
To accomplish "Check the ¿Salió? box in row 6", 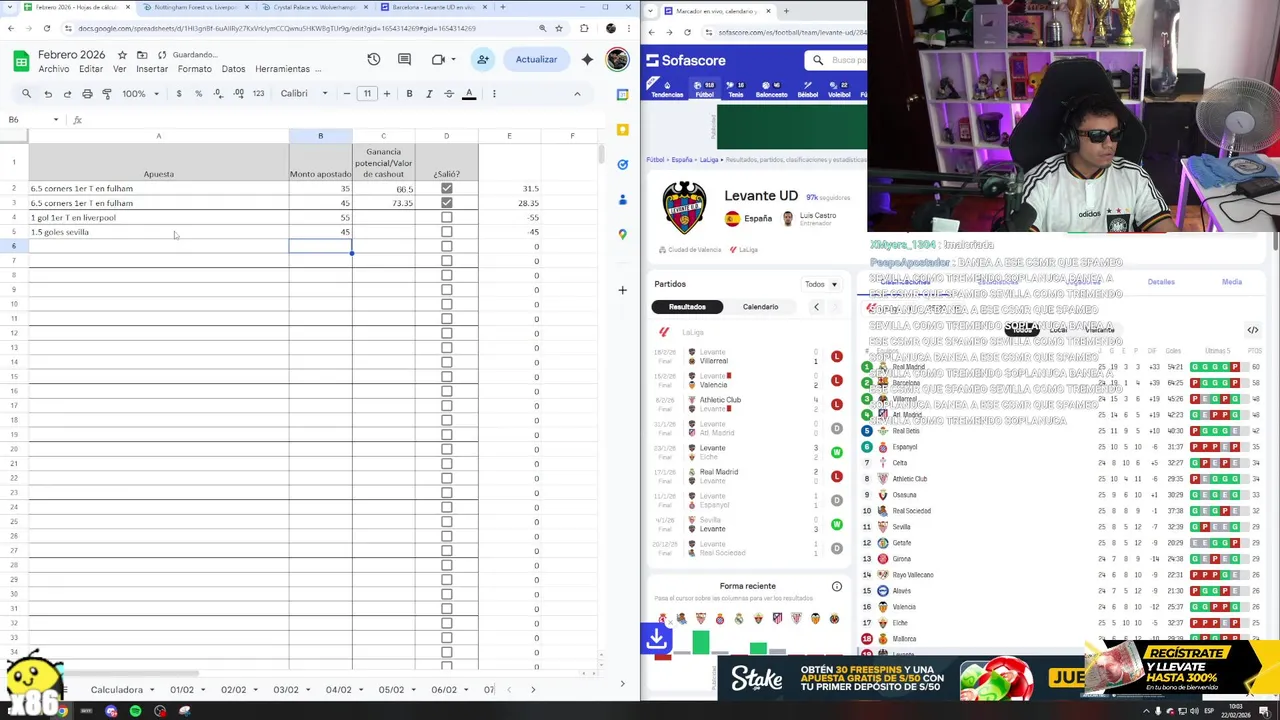I will click(x=446, y=246).
